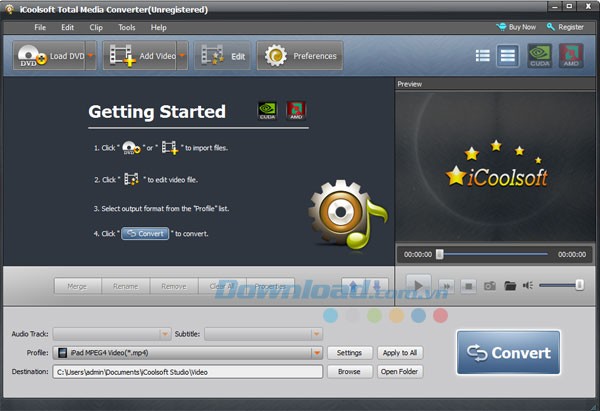Open Preferences from the toolbar
The image size is (600, 411).
point(300,56)
